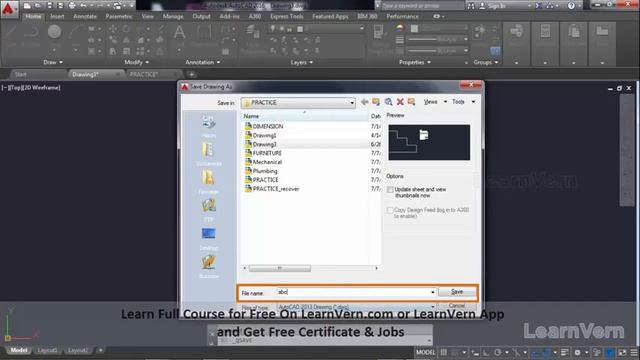Click the red Delete icon in dialog
Screen dimensions: 640x360
[x=400, y=102]
